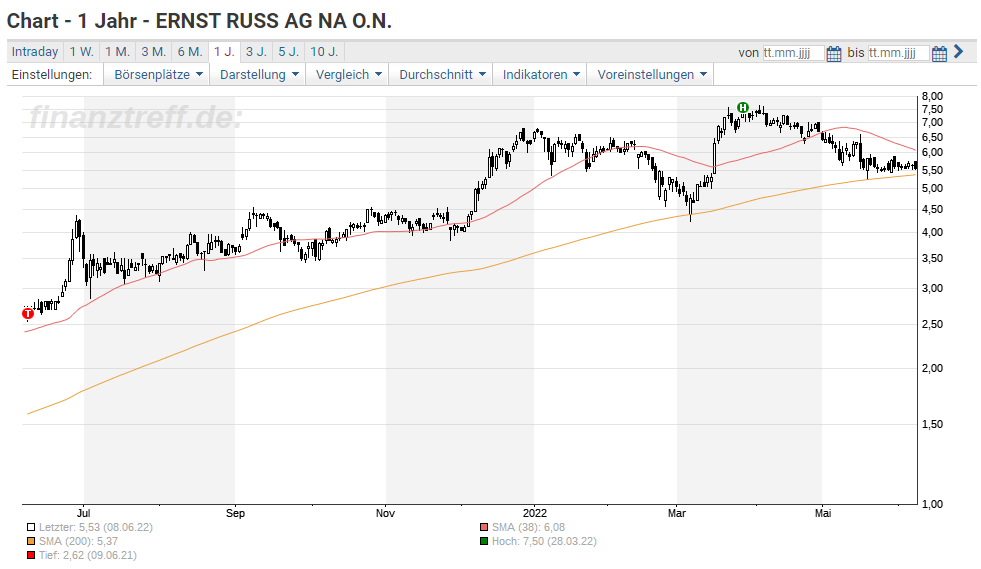Viewport: 981px width, 569px height.
Task: Click the red T low marker
Action: tap(28, 314)
